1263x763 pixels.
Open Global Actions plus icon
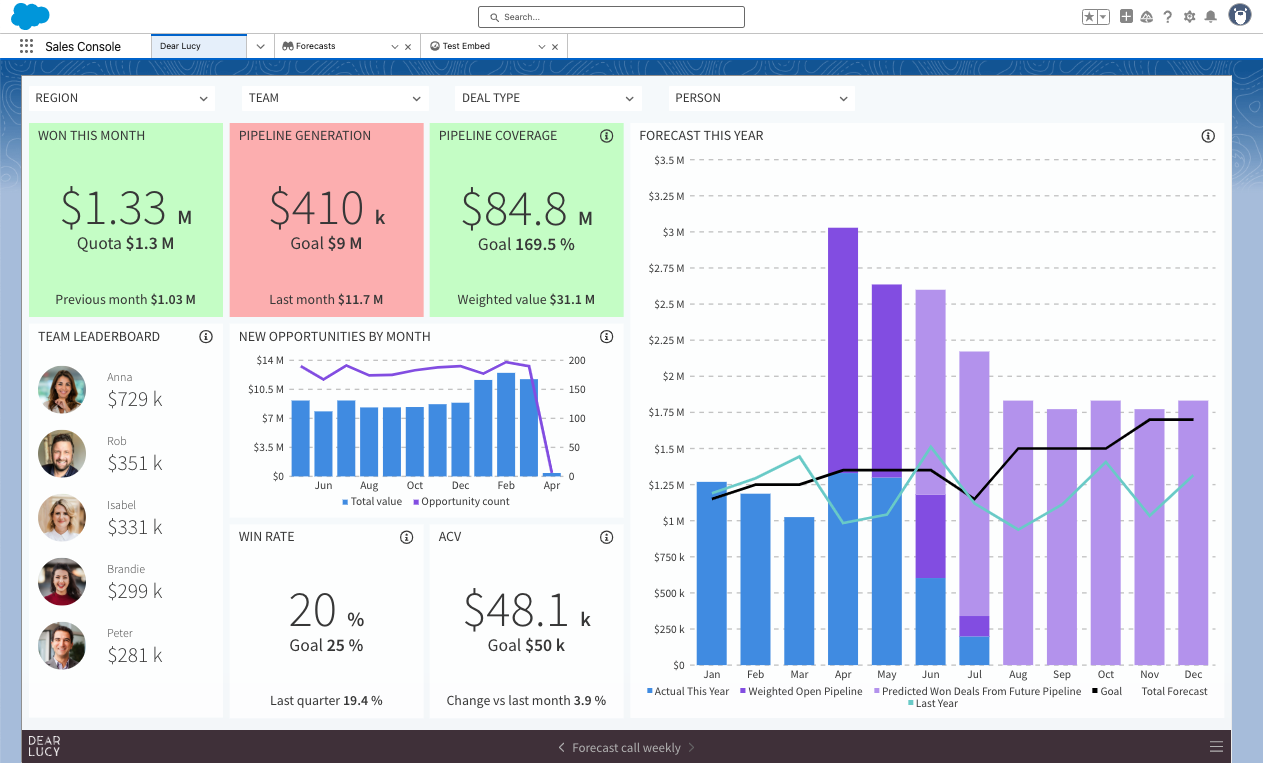pos(1126,17)
